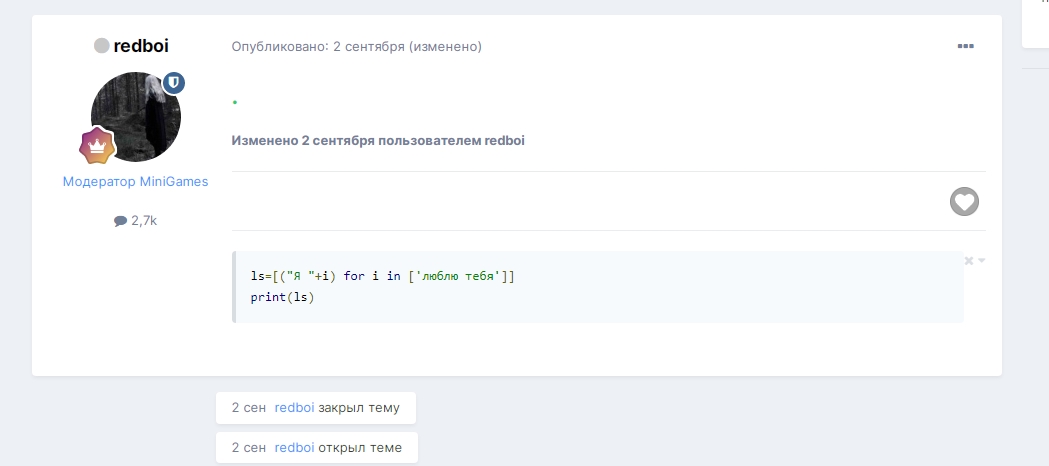Screen dimensions: 1049x466
Task: Like the post with heart button
Action: 963,201
